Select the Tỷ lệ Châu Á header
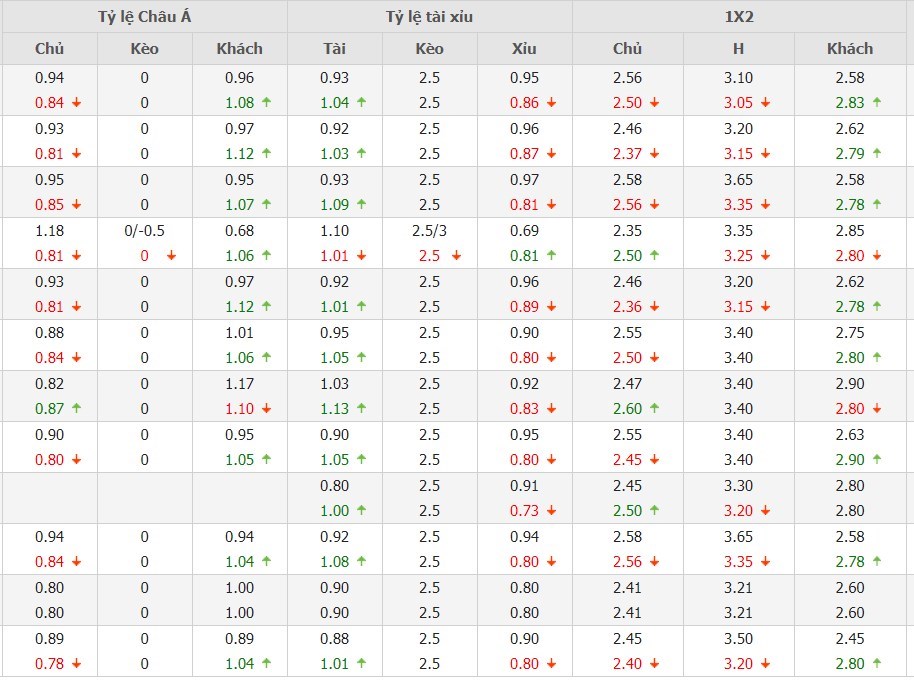The image size is (914, 683). pos(144,16)
